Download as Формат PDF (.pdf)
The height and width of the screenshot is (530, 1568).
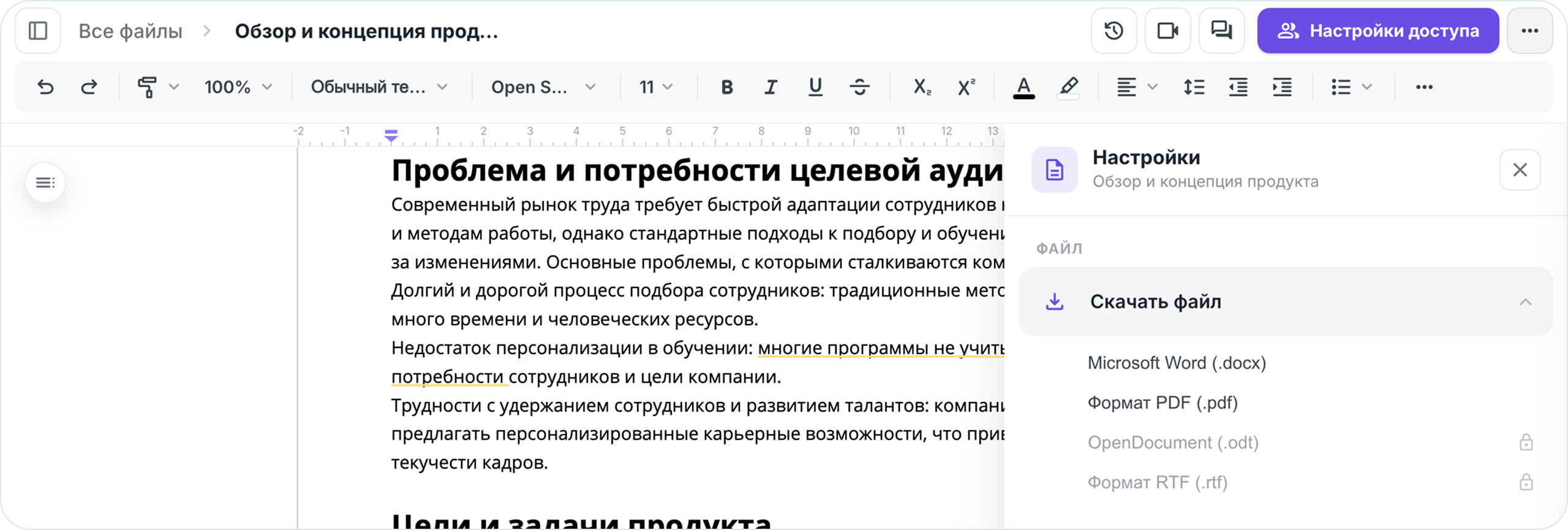pos(1163,403)
